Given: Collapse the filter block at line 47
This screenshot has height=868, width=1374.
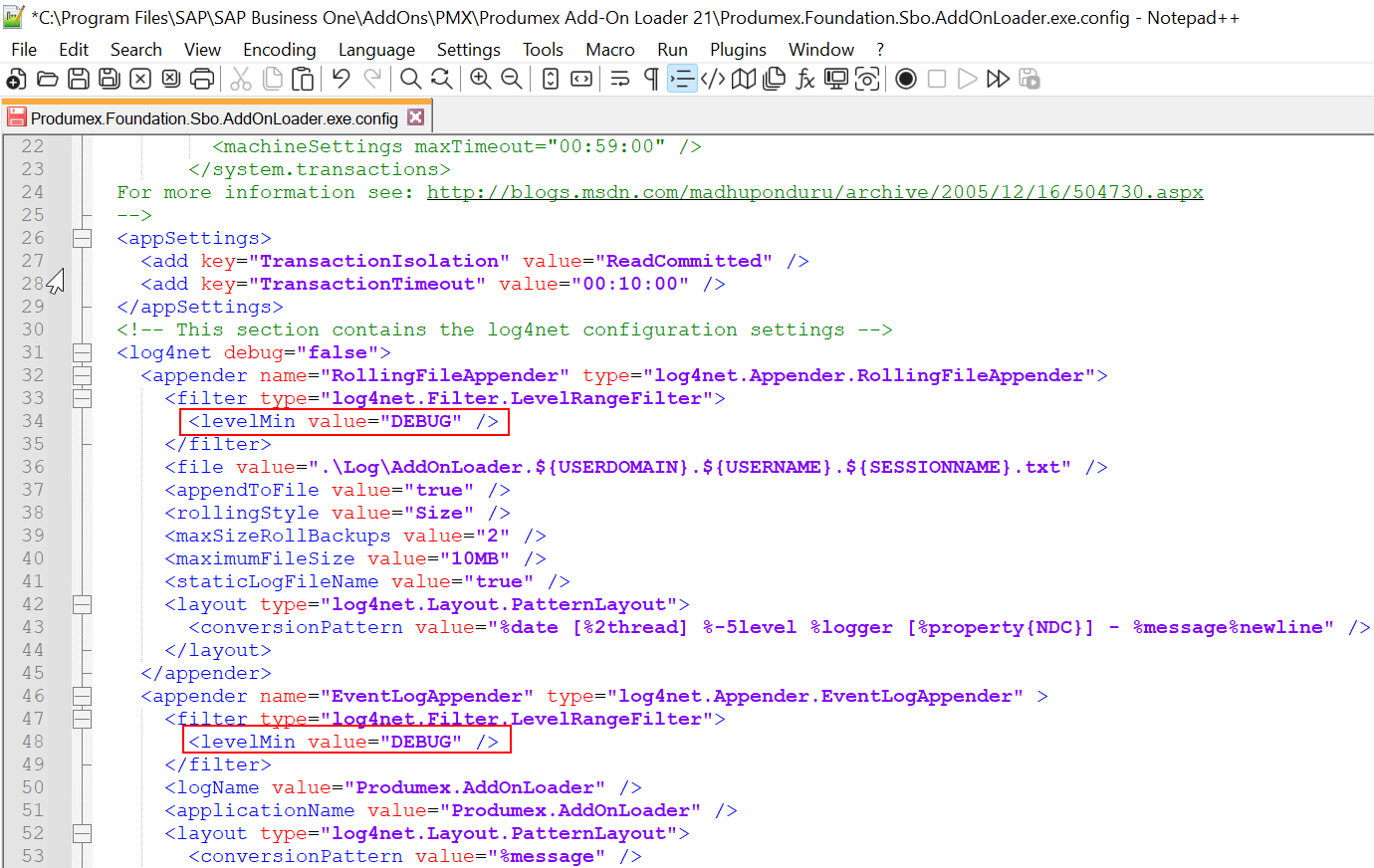Looking at the screenshot, I should (x=82, y=719).
